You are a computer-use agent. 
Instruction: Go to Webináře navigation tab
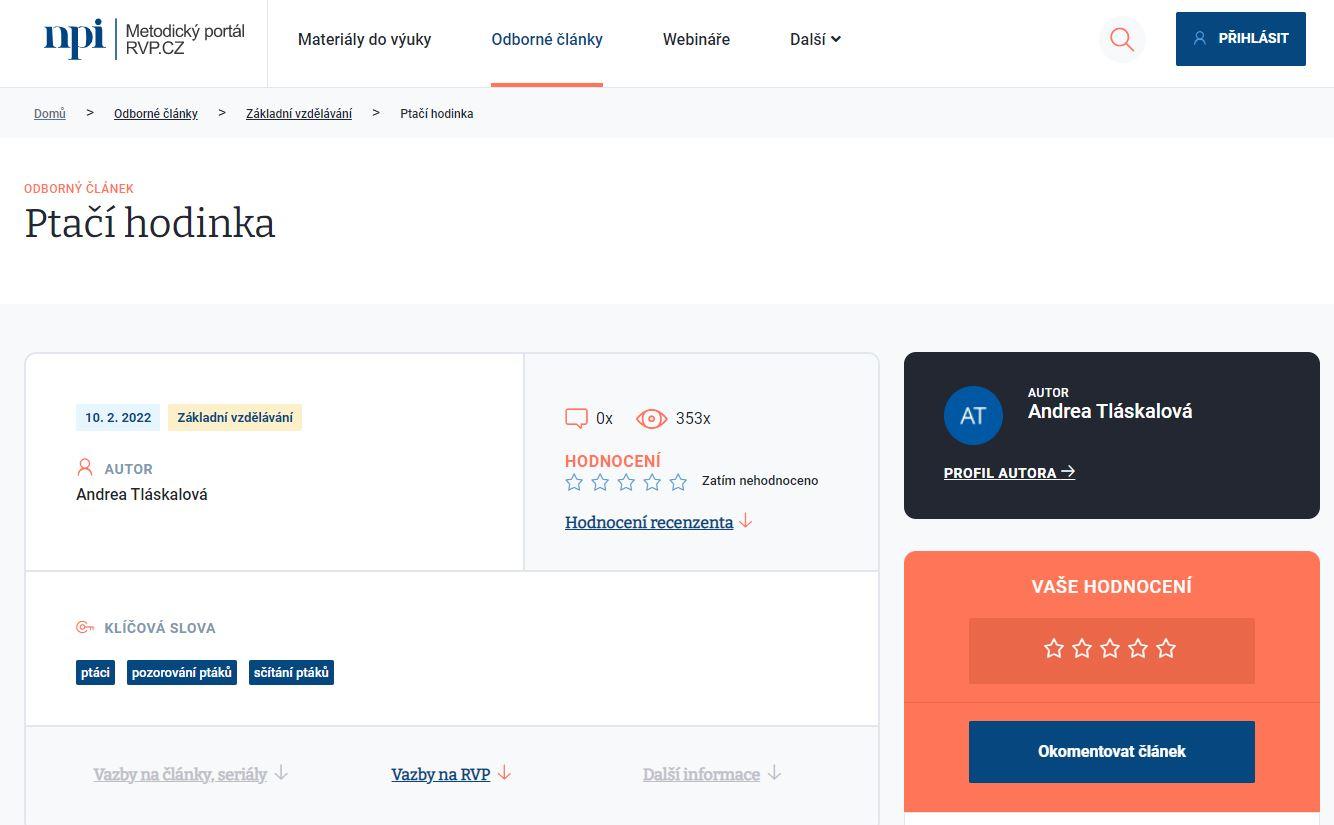[x=696, y=40]
